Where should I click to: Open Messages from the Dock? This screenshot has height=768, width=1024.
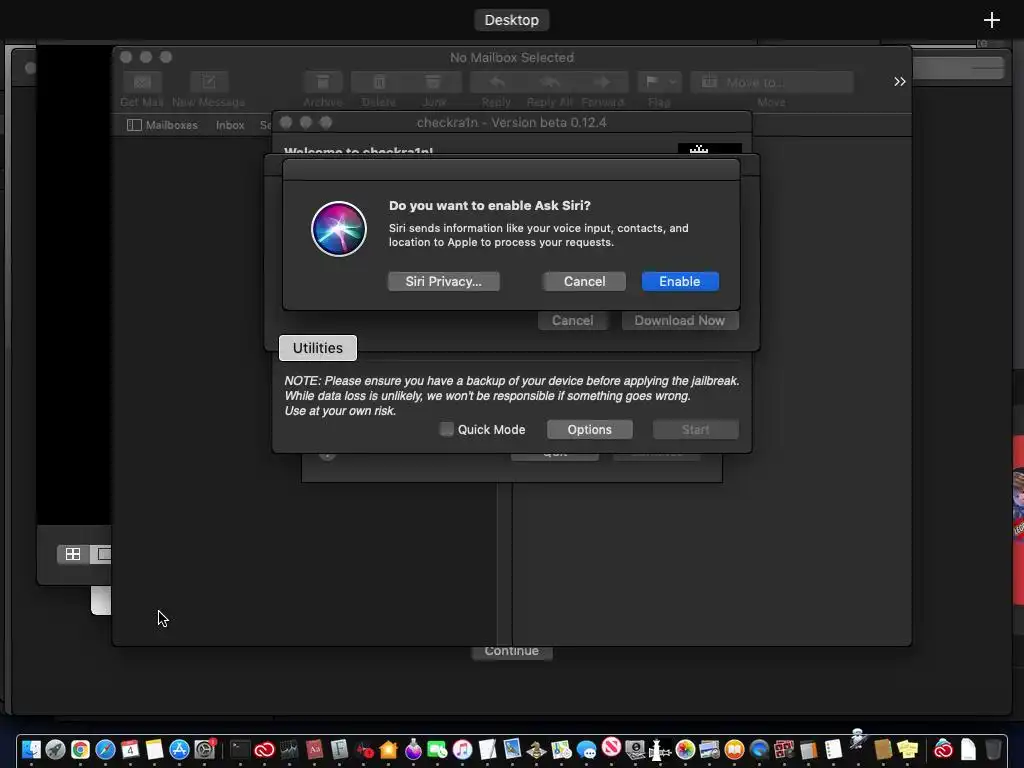point(586,749)
